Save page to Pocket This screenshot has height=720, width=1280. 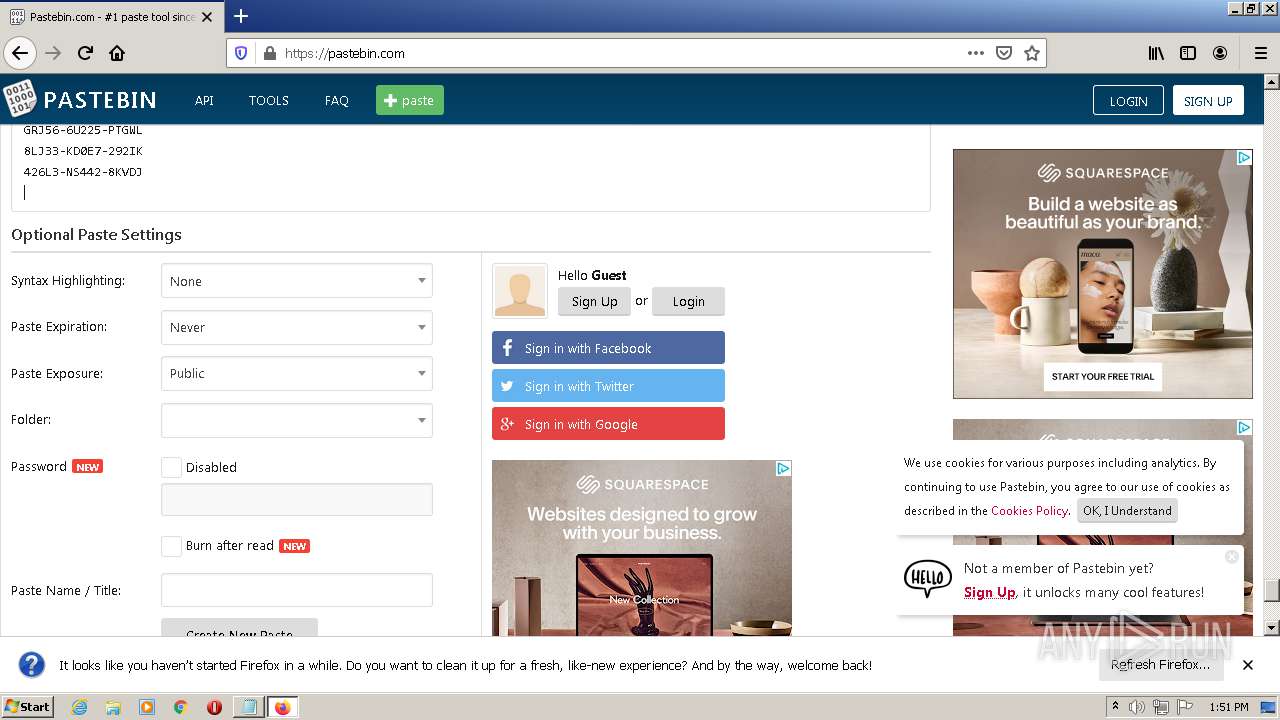tap(1004, 53)
